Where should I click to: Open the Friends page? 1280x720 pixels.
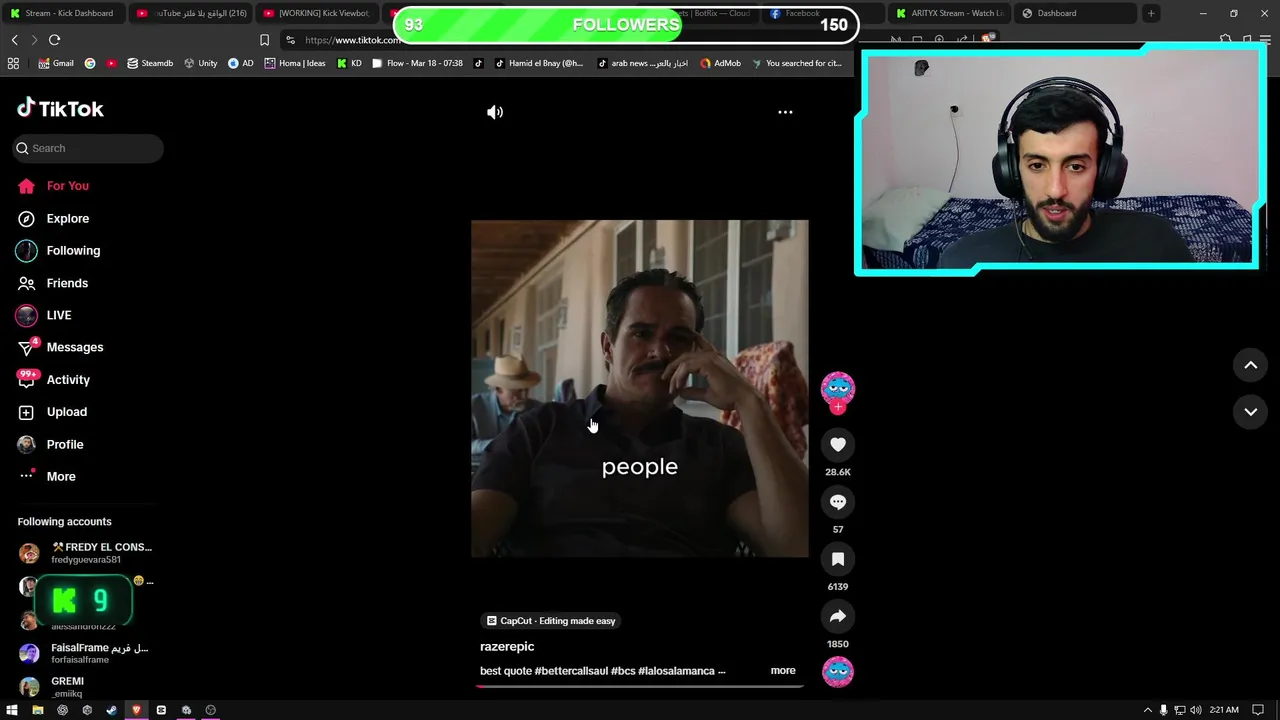pyautogui.click(x=66, y=283)
